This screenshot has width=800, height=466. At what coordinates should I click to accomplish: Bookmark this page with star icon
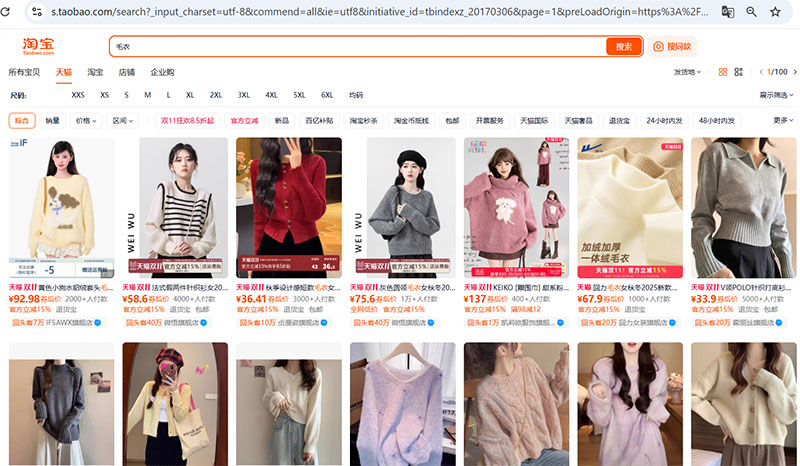pyautogui.click(x=775, y=12)
